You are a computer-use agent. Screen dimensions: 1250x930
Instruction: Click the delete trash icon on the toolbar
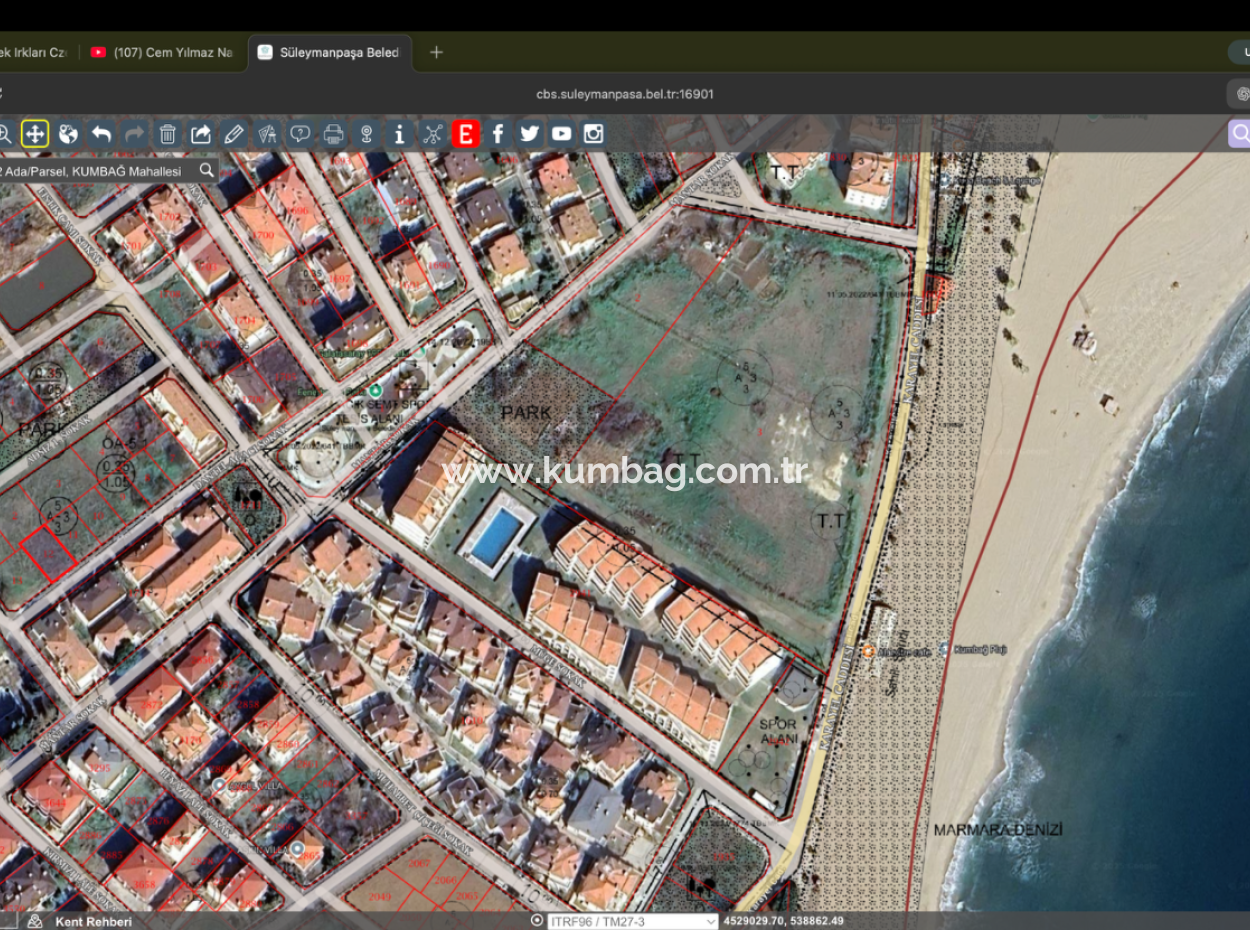(x=167, y=133)
